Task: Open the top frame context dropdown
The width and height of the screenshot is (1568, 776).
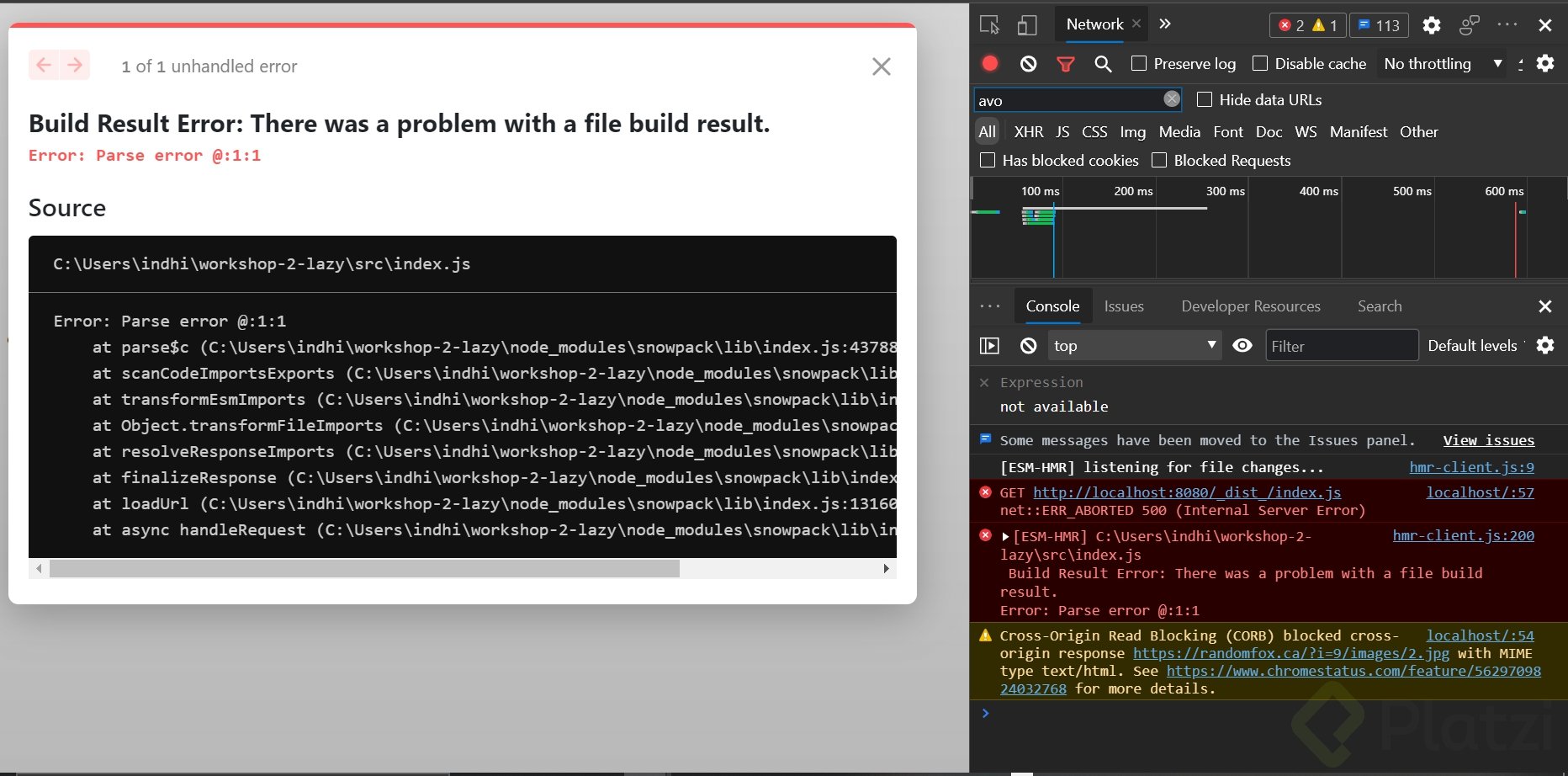Action: coord(1134,345)
